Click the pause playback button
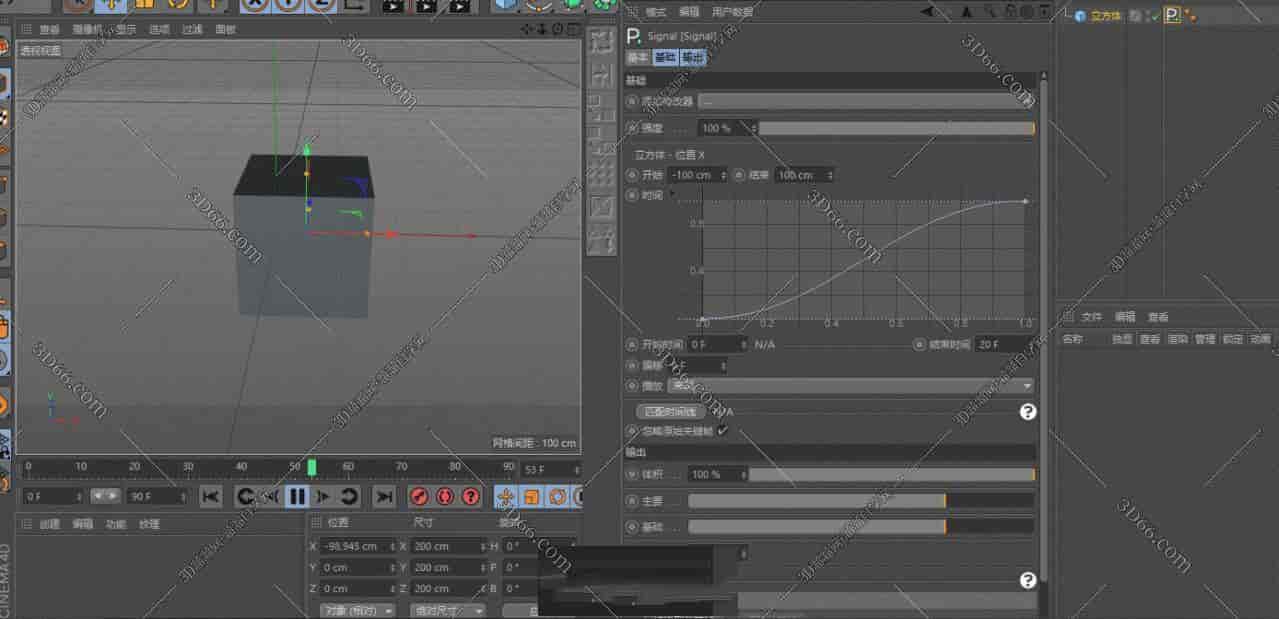This screenshot has width=1279, height=619. (x=296, y=496)
